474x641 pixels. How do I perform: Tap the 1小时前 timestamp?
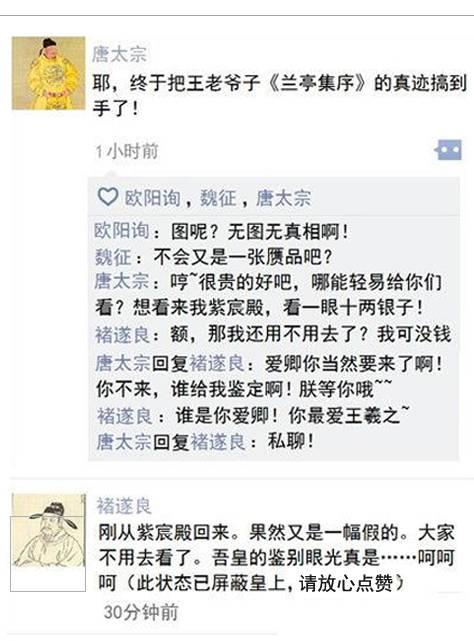click(126, 151)
